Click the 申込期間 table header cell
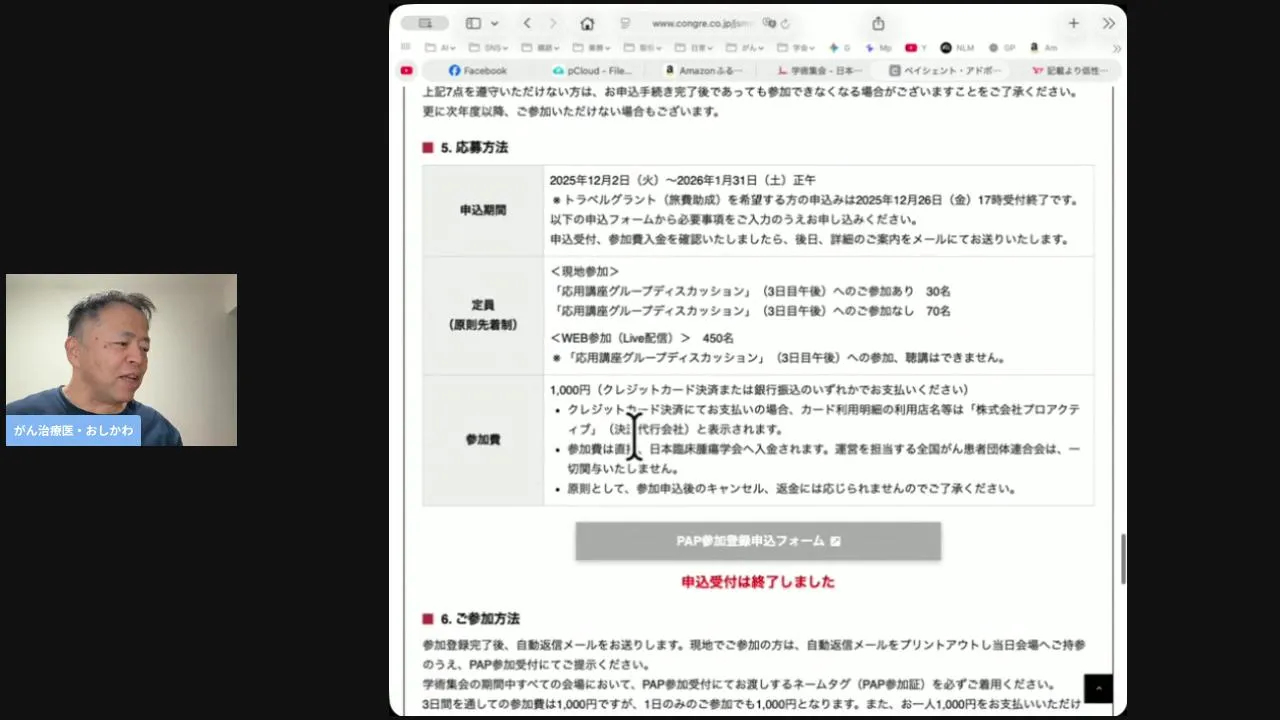Screen dimensions: 1280x720 [x=483, y=211]
